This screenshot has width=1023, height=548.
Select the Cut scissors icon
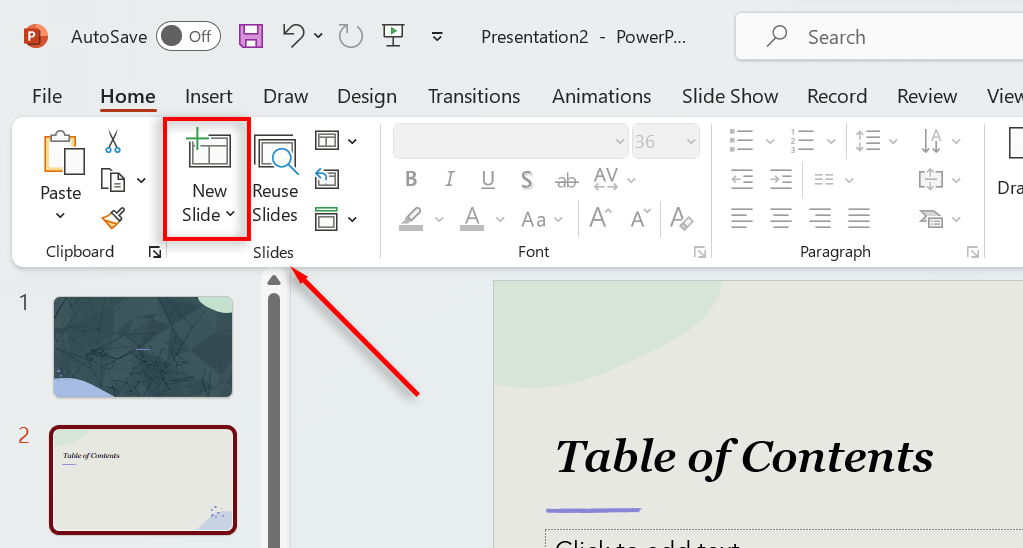[112, 142]
